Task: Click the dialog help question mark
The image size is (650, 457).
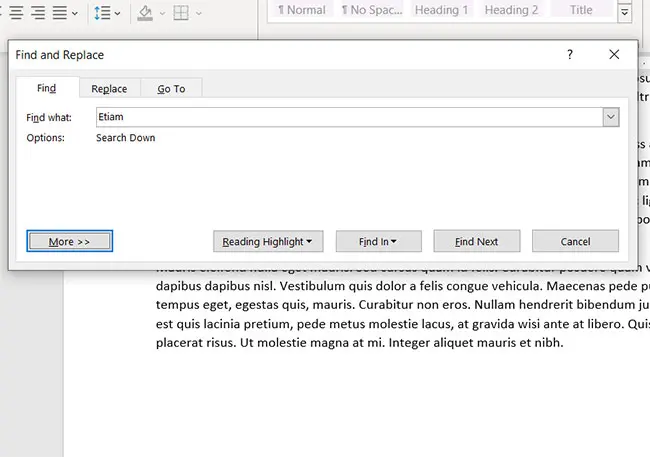Action: (570, 55)
